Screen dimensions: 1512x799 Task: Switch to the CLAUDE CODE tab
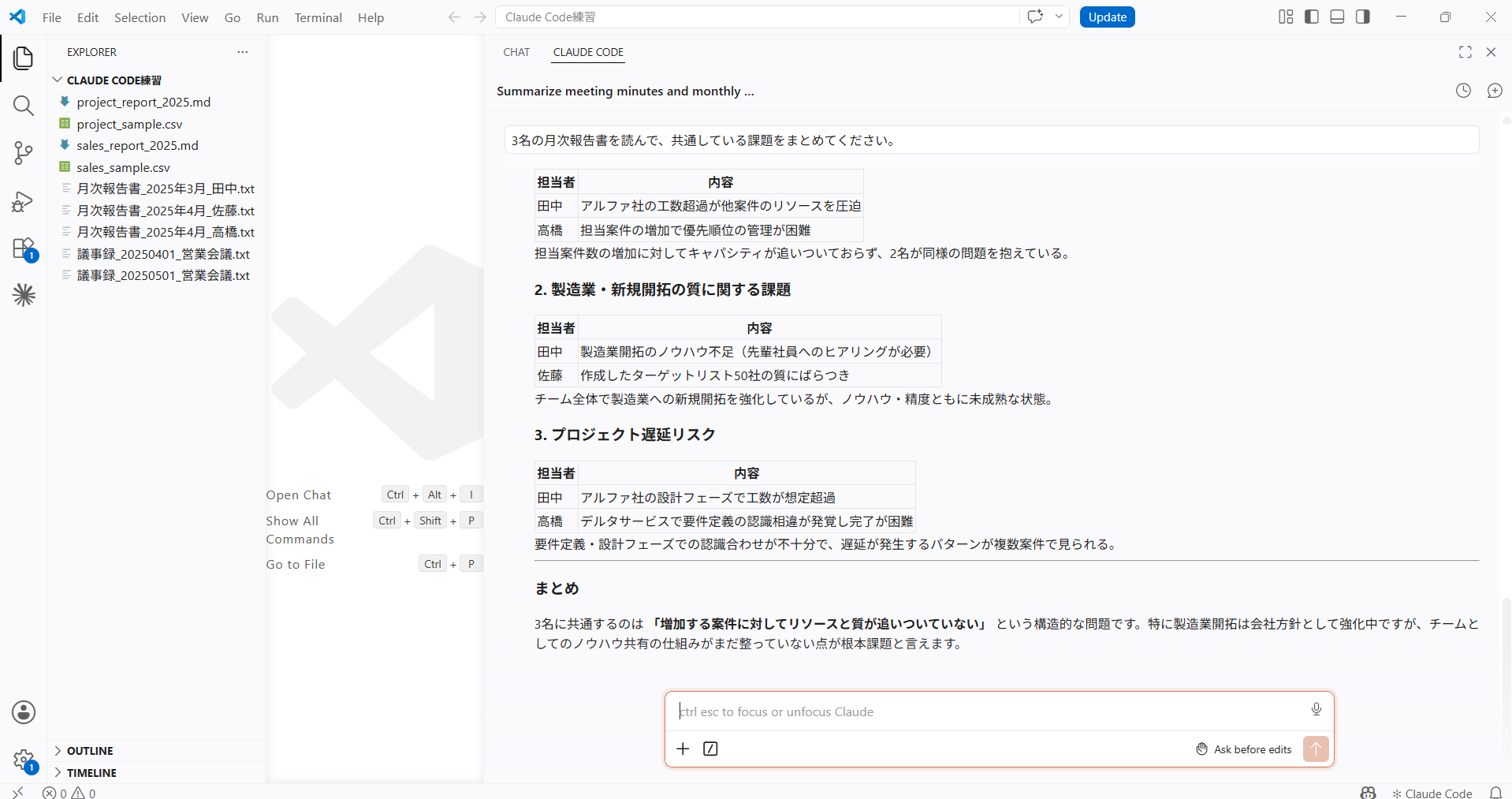588,52
